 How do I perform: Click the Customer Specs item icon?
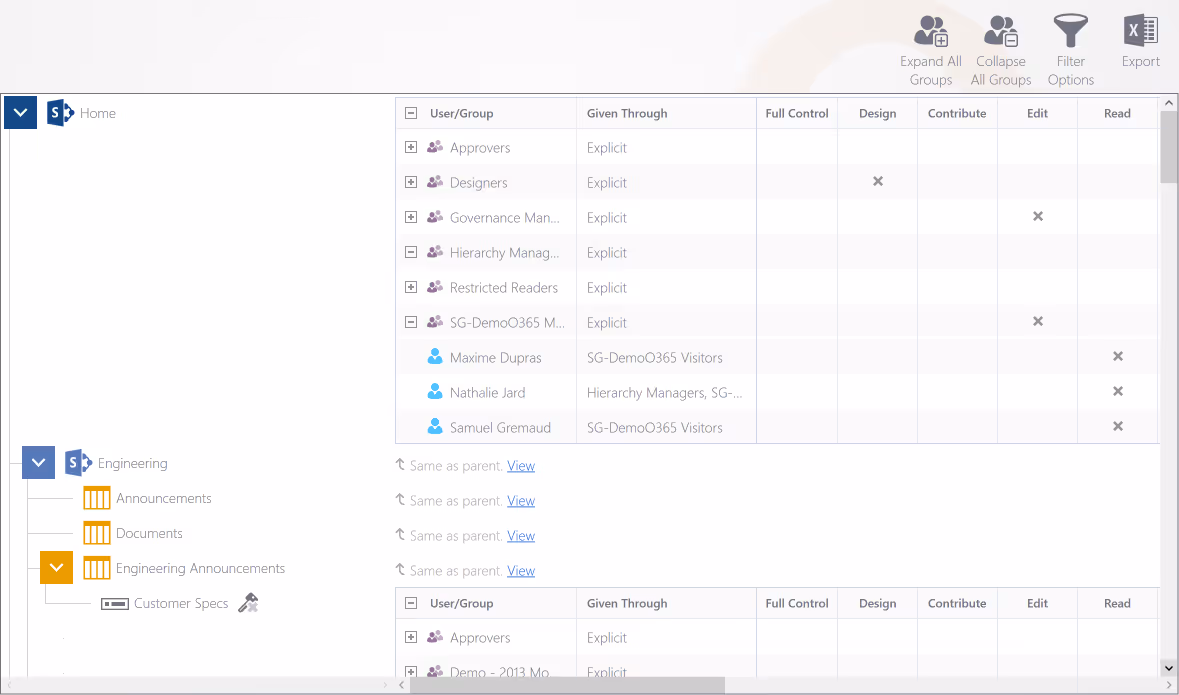click(114, 604)
